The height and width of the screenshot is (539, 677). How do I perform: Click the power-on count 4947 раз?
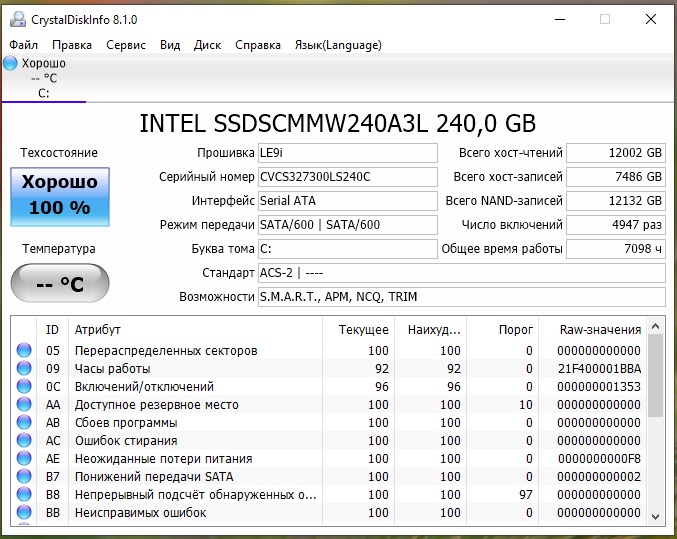(616, 225)
